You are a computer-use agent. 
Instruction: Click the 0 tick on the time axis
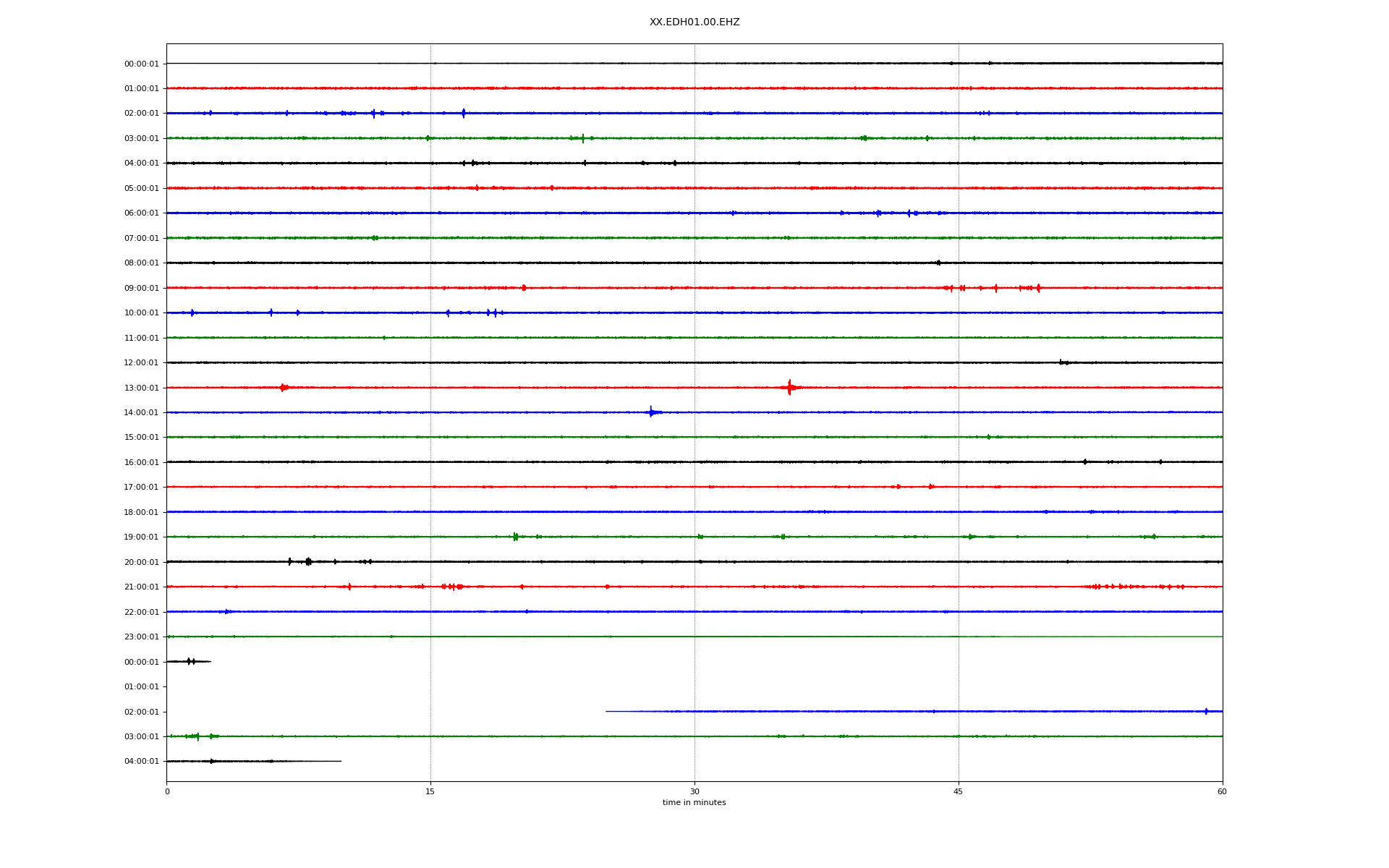(167, 791)
